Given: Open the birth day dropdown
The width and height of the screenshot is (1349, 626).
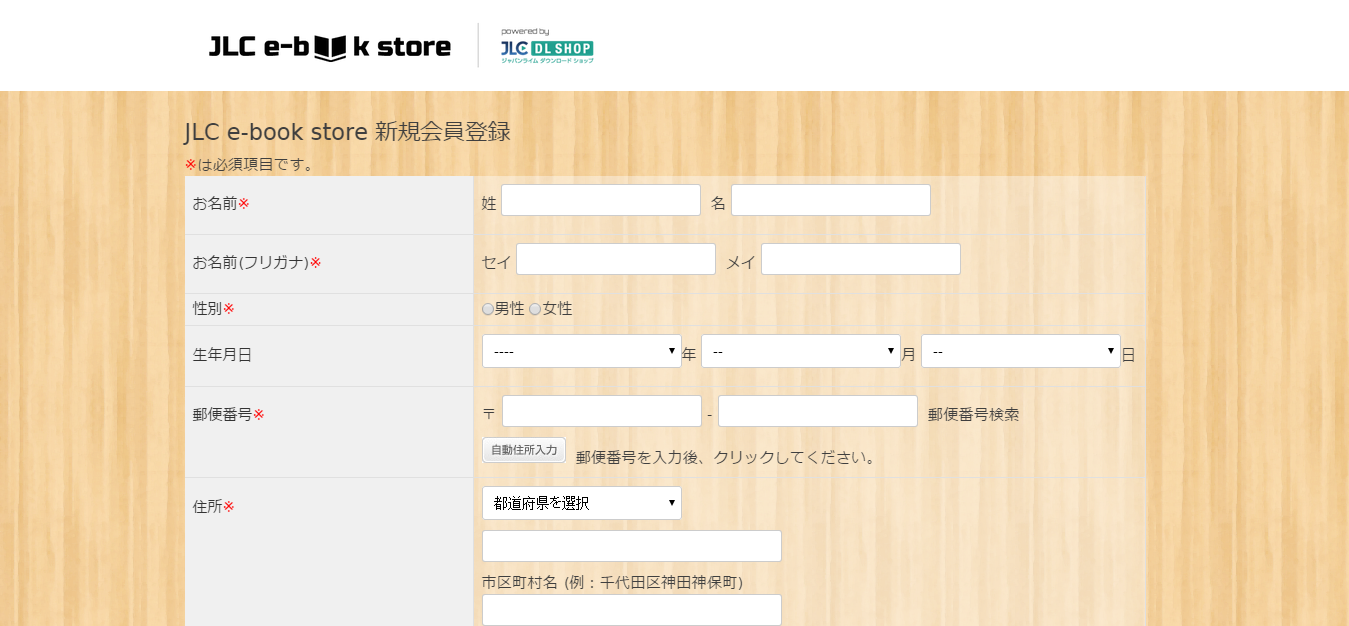Looking at the screenshot, I should pos(1021,351).
